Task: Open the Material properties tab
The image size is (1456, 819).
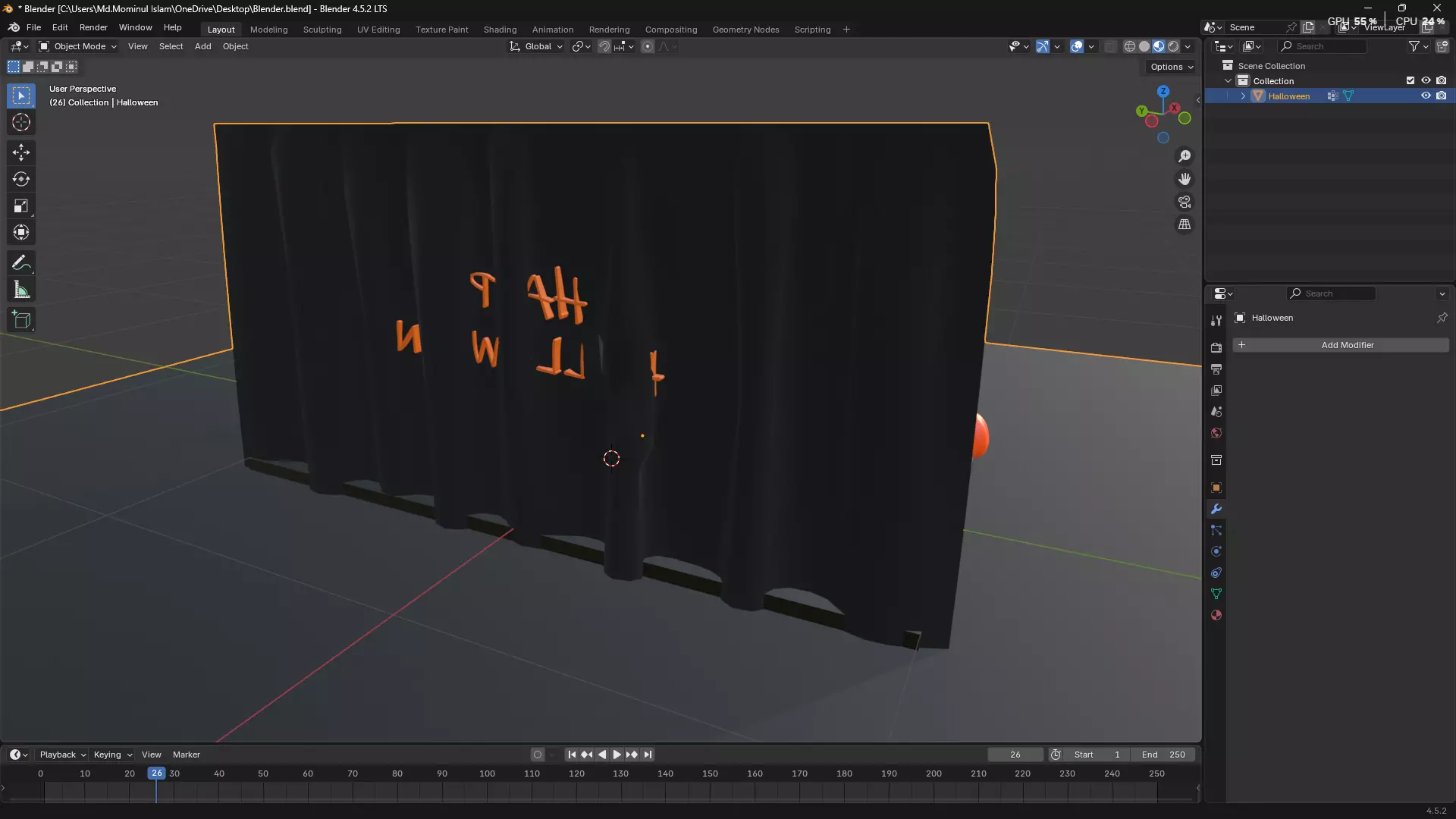Action: 1216,615
